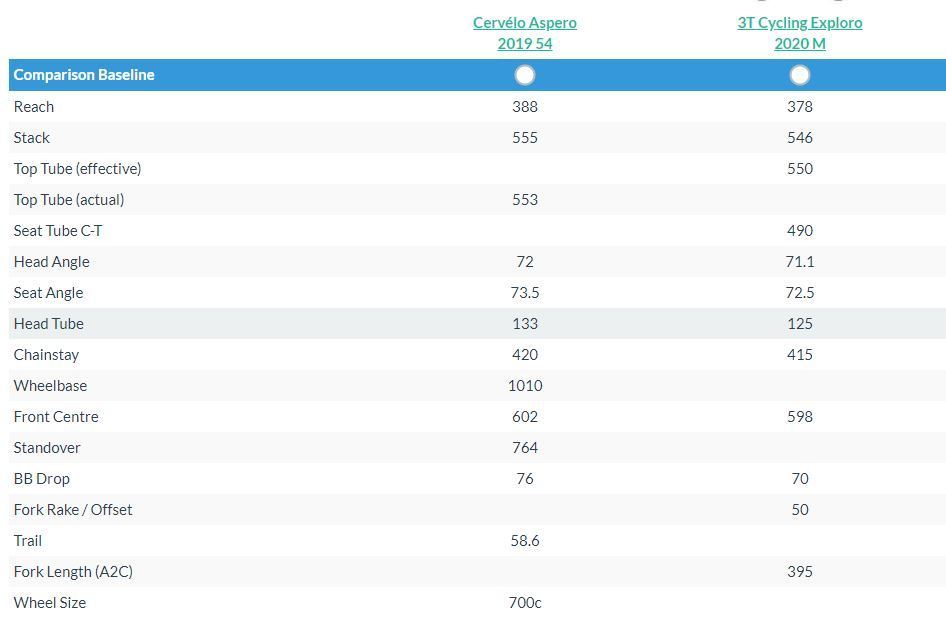This screenshot has height=617, width=946.
Task: Click the Seat Tube C-T row label
Action: coord(58,231)
